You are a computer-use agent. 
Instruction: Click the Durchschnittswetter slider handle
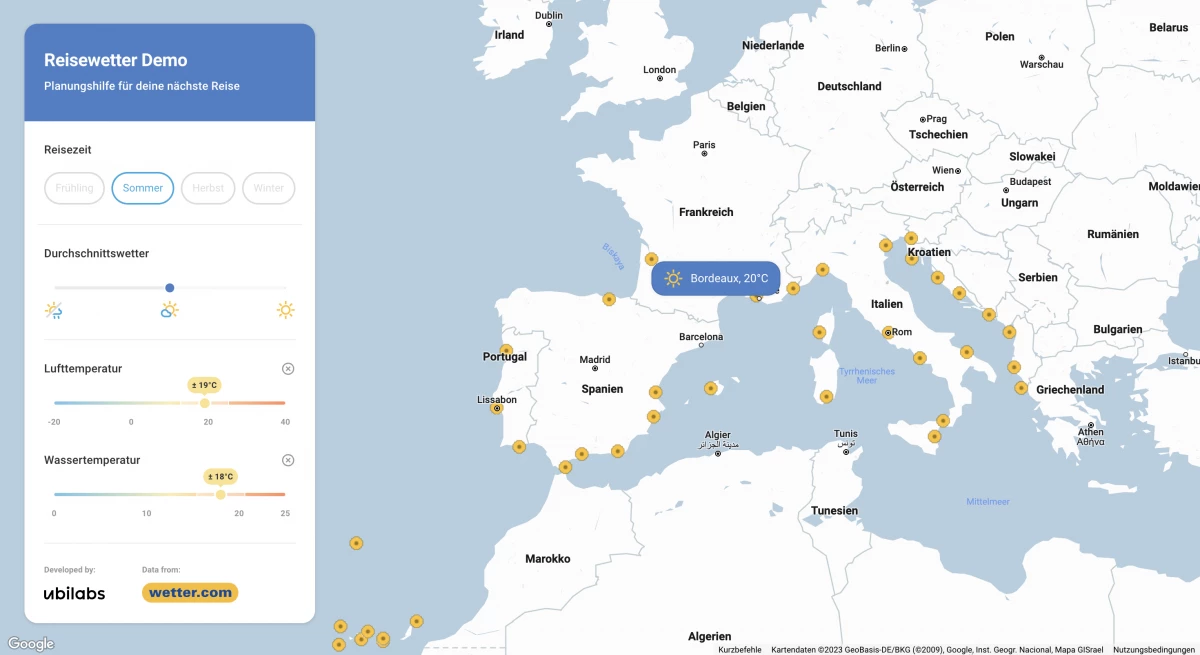169,288
